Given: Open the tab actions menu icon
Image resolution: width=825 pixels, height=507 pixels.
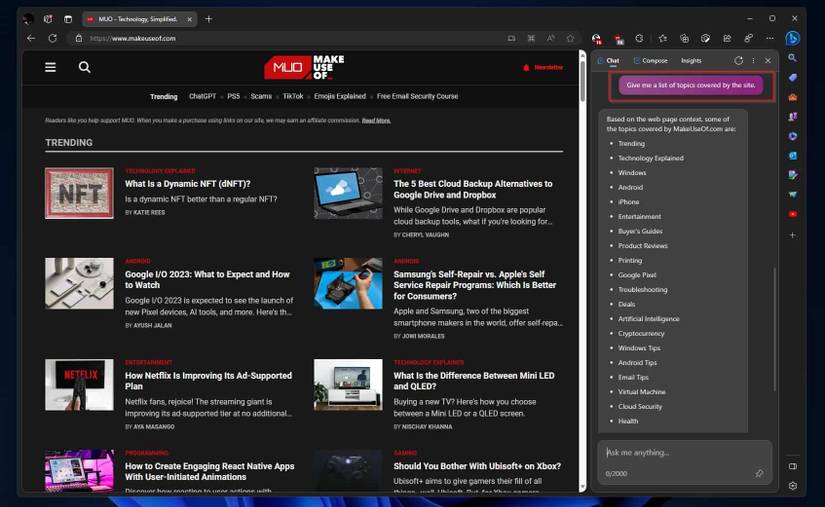Looking at the screenshot, I should 68,19.
